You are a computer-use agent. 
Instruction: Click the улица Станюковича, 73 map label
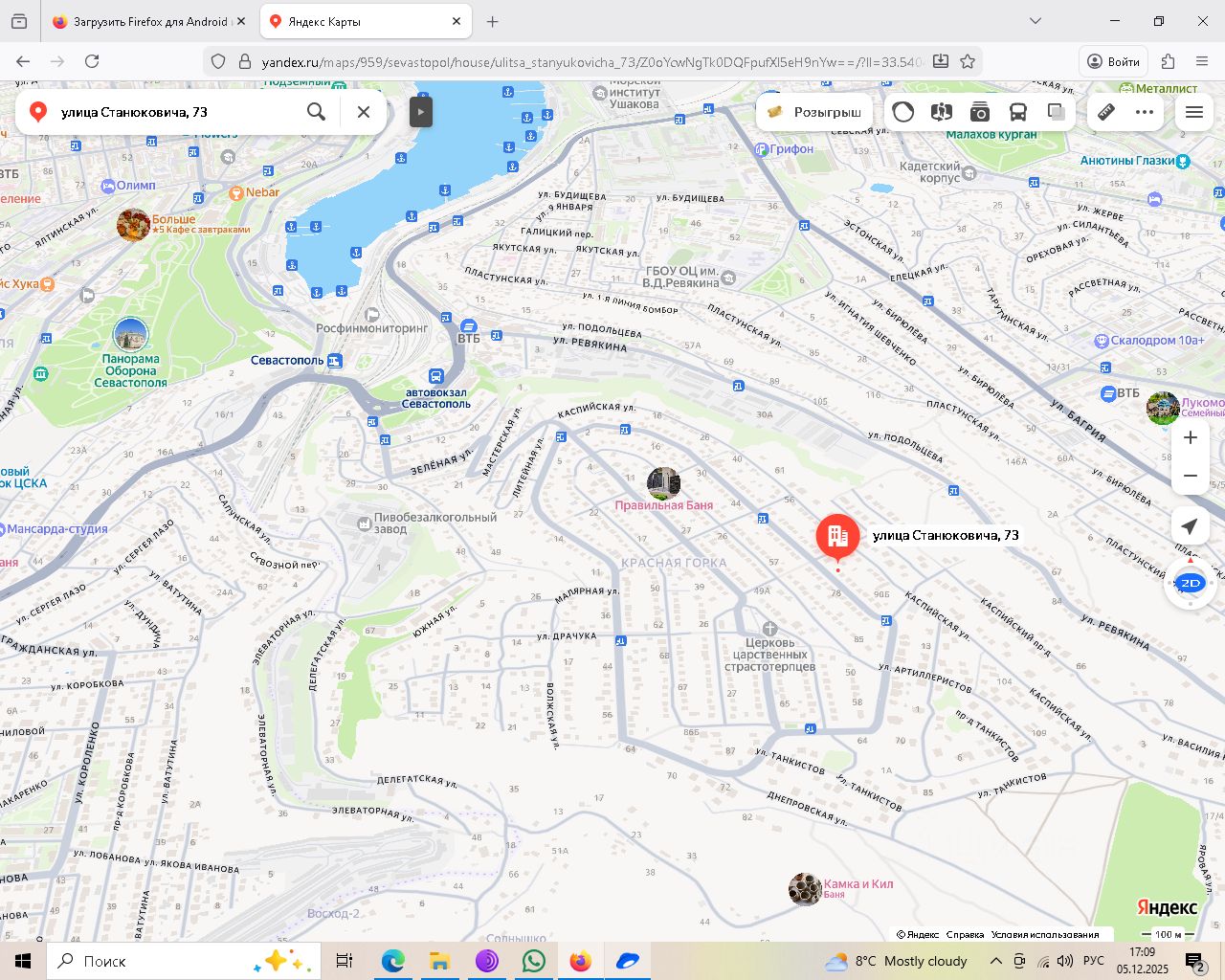tap(946, 535)
